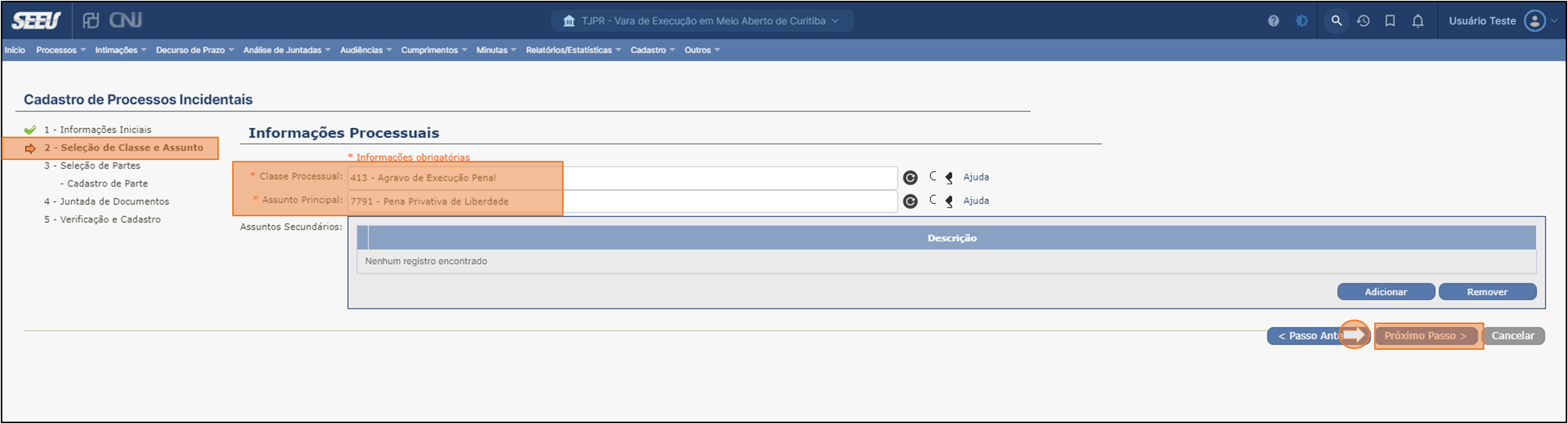Image resolution: width=1568 pixels, height=424 pixels.
Task: Click Ajuda link for Classe Processual
Action: 976,177
